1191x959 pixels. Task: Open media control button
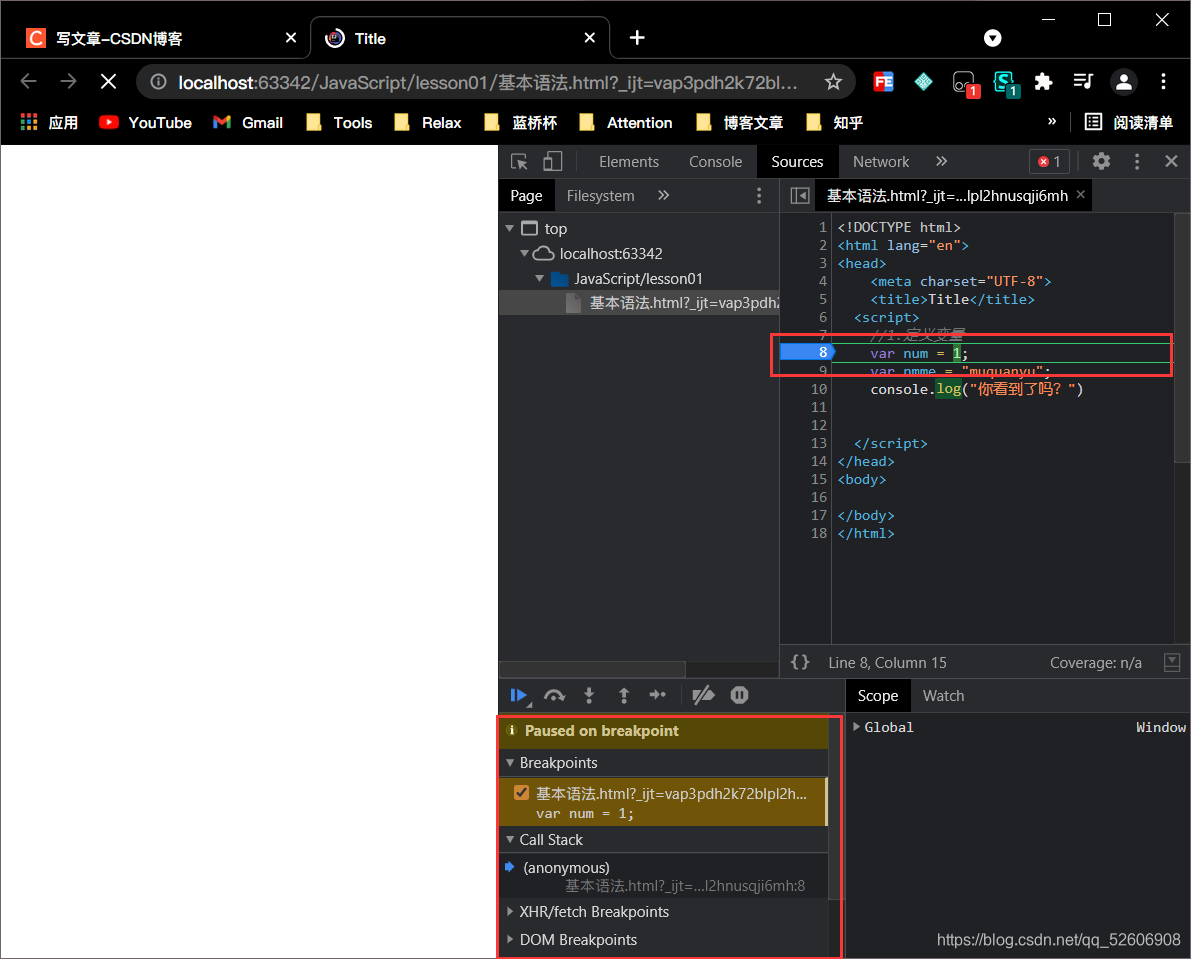point(1082,81)
